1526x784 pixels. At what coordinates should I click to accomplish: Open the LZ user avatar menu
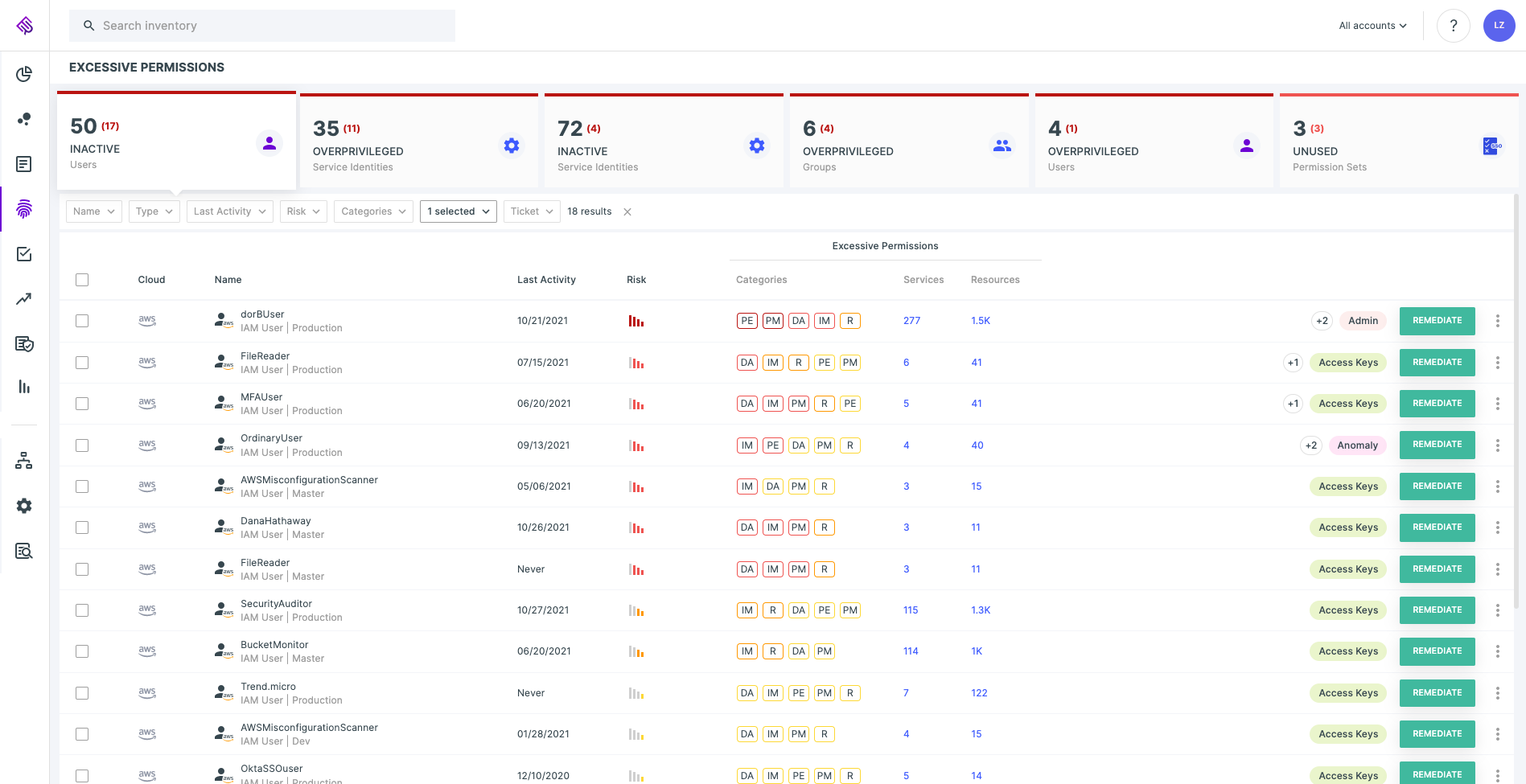click(1499, 26)
